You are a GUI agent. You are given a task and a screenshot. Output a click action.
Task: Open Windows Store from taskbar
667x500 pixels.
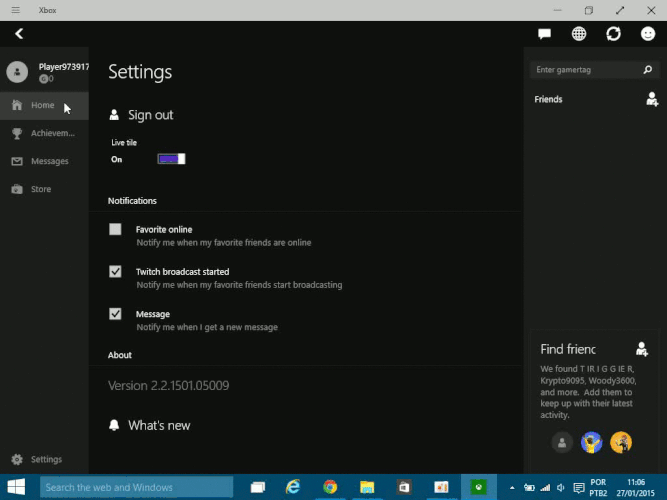[404, 487]
